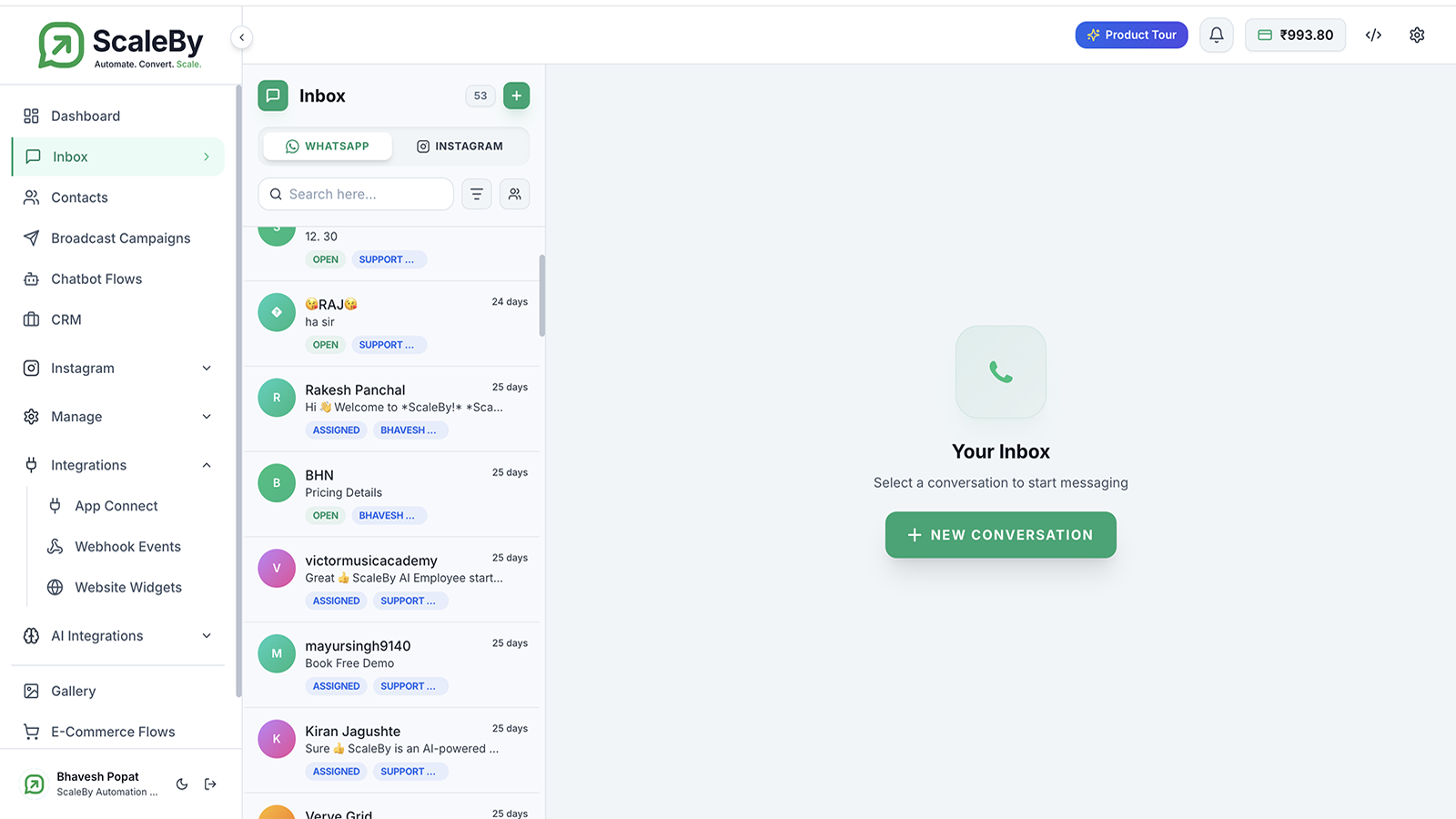
Task: Switch to the Instagram inbox tab
Action: click(460, 147)
